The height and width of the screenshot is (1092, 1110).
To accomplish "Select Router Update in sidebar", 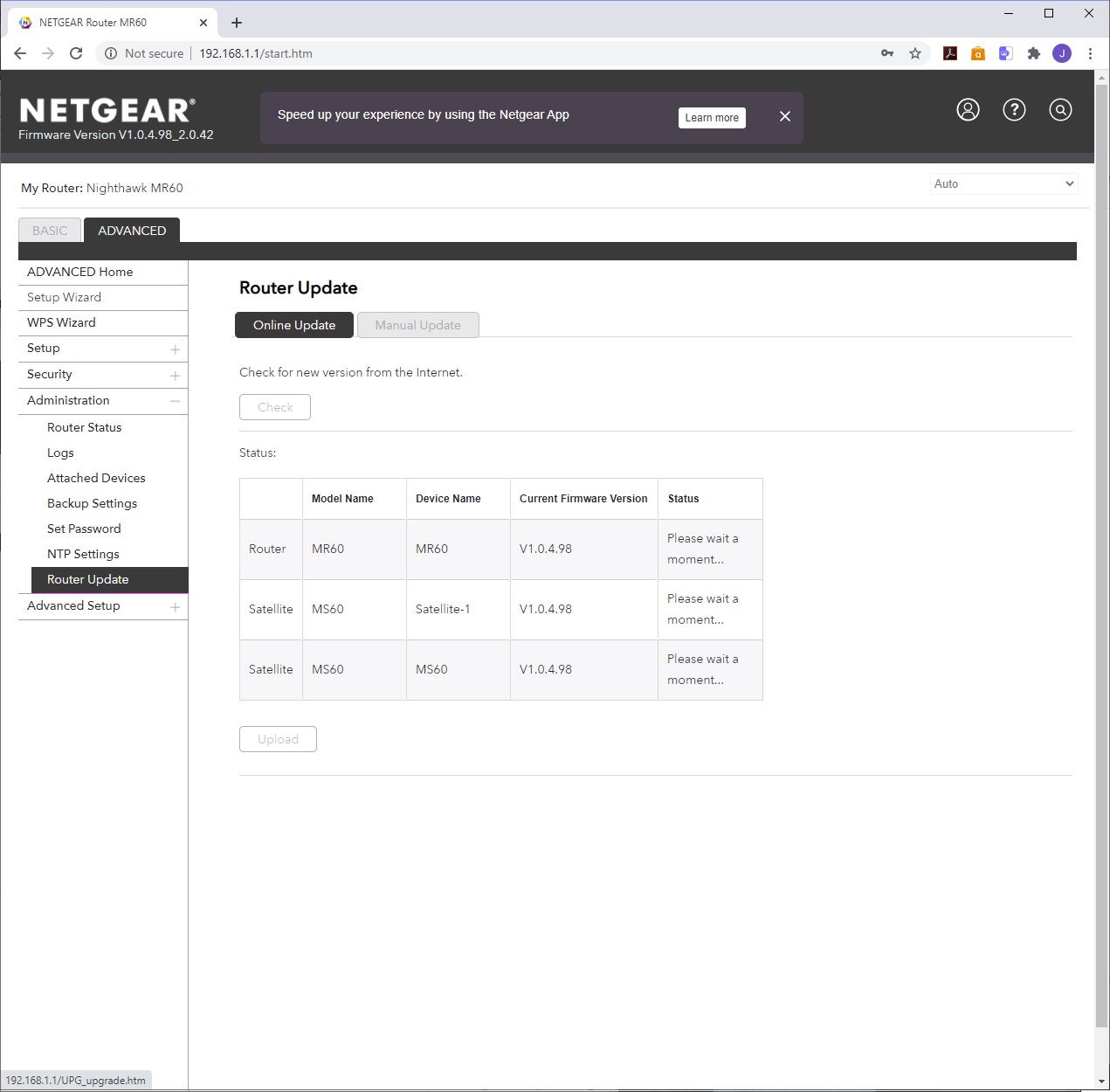I will (110, 579).
